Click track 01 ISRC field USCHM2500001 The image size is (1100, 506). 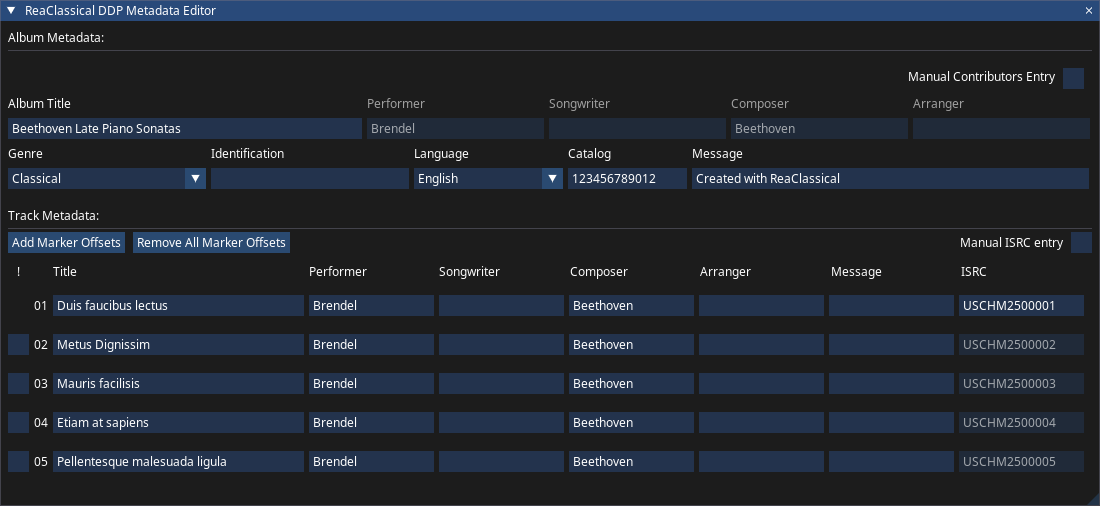click(1021, 305)
